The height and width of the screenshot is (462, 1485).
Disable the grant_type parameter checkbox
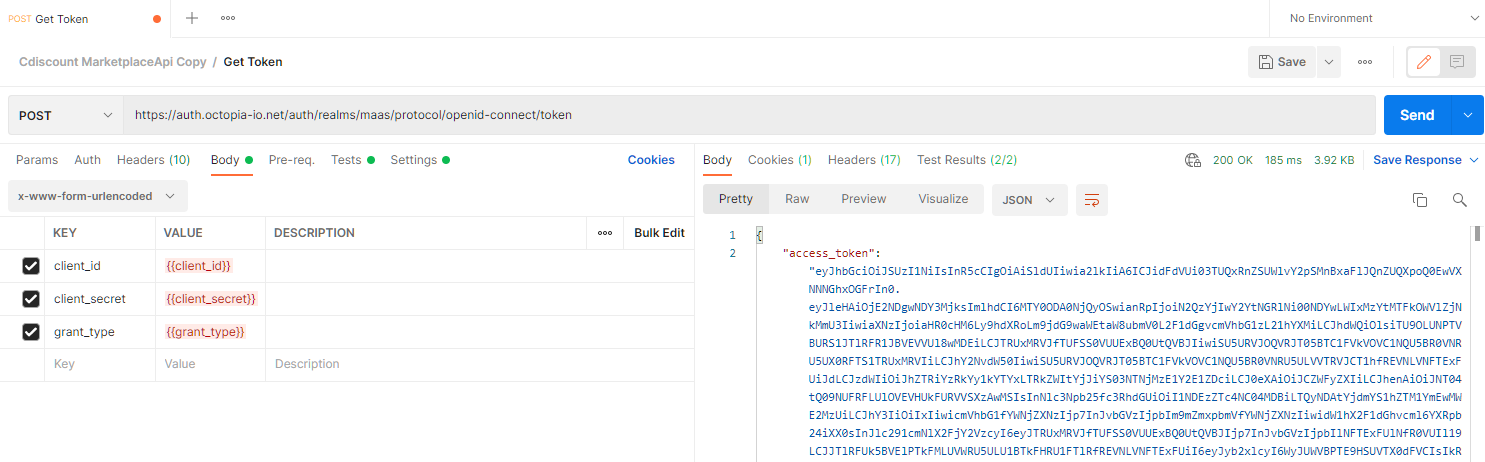click(x=31, y=332)
